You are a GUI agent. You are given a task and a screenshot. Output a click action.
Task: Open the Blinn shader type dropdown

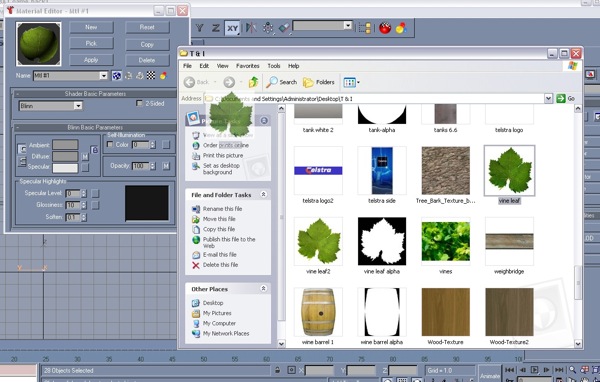click(78, 106)
